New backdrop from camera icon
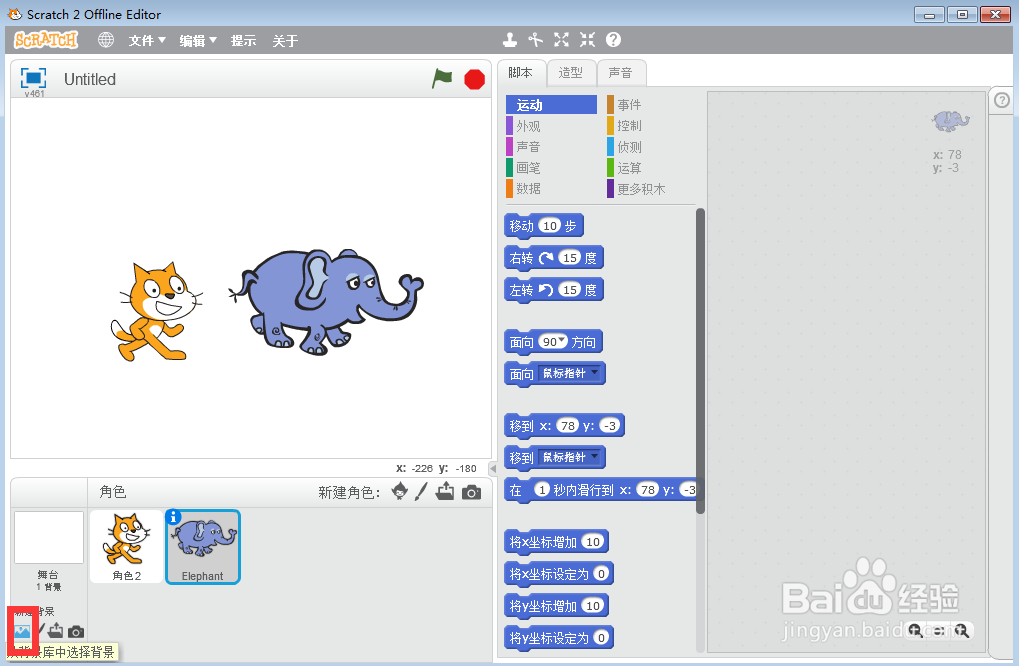The height and width of the screenshot is (666, 1019). pyautogui.click(x=76, y=632)
